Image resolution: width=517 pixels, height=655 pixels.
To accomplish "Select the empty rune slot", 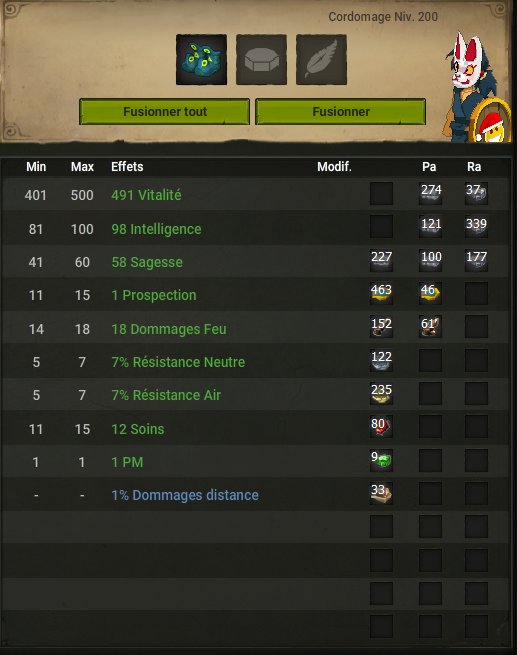I will click(x=261, y=60).
